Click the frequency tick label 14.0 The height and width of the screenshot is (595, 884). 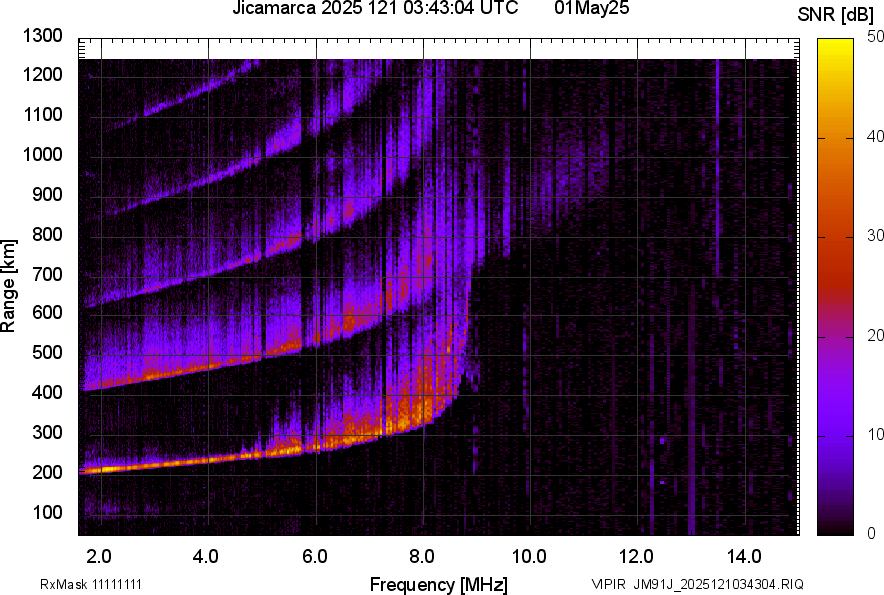pos(744,557)
